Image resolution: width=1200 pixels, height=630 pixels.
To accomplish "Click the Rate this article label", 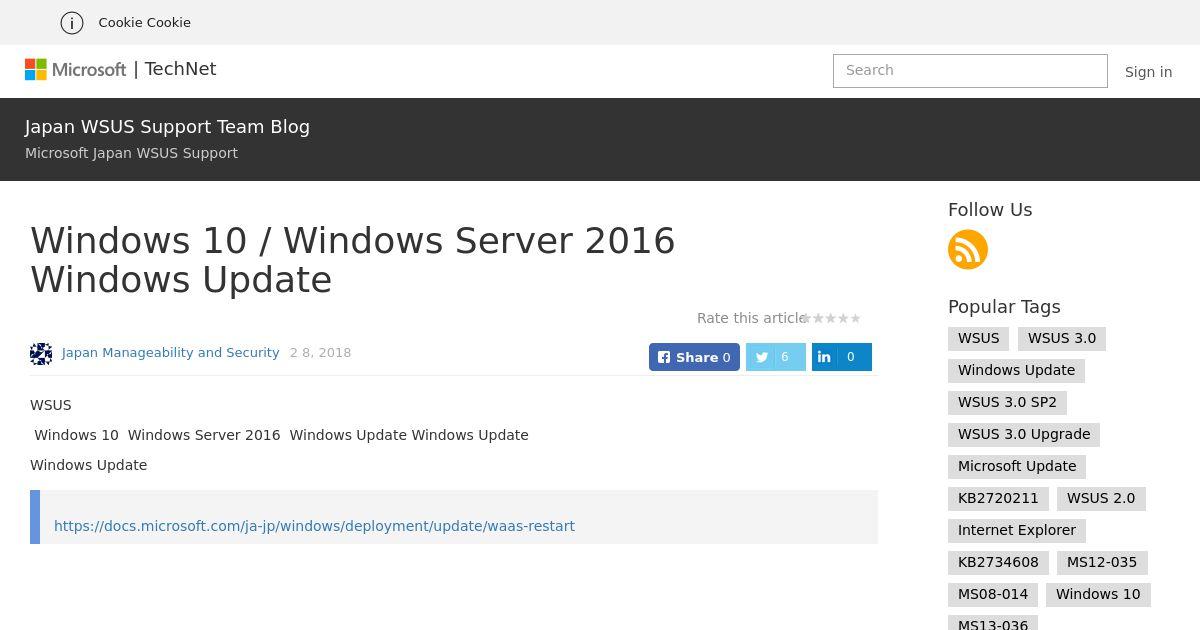I will point(752,318).
